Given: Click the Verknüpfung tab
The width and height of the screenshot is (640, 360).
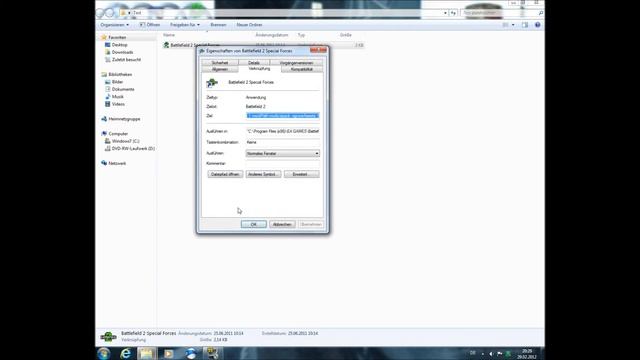Looking at the screenshot, I should click(259, 69).
